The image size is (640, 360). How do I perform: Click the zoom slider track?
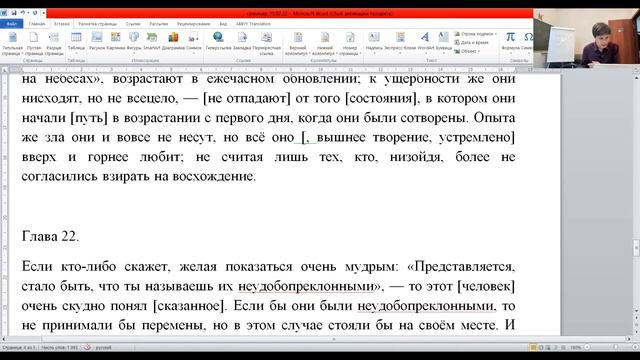[611, 347]
